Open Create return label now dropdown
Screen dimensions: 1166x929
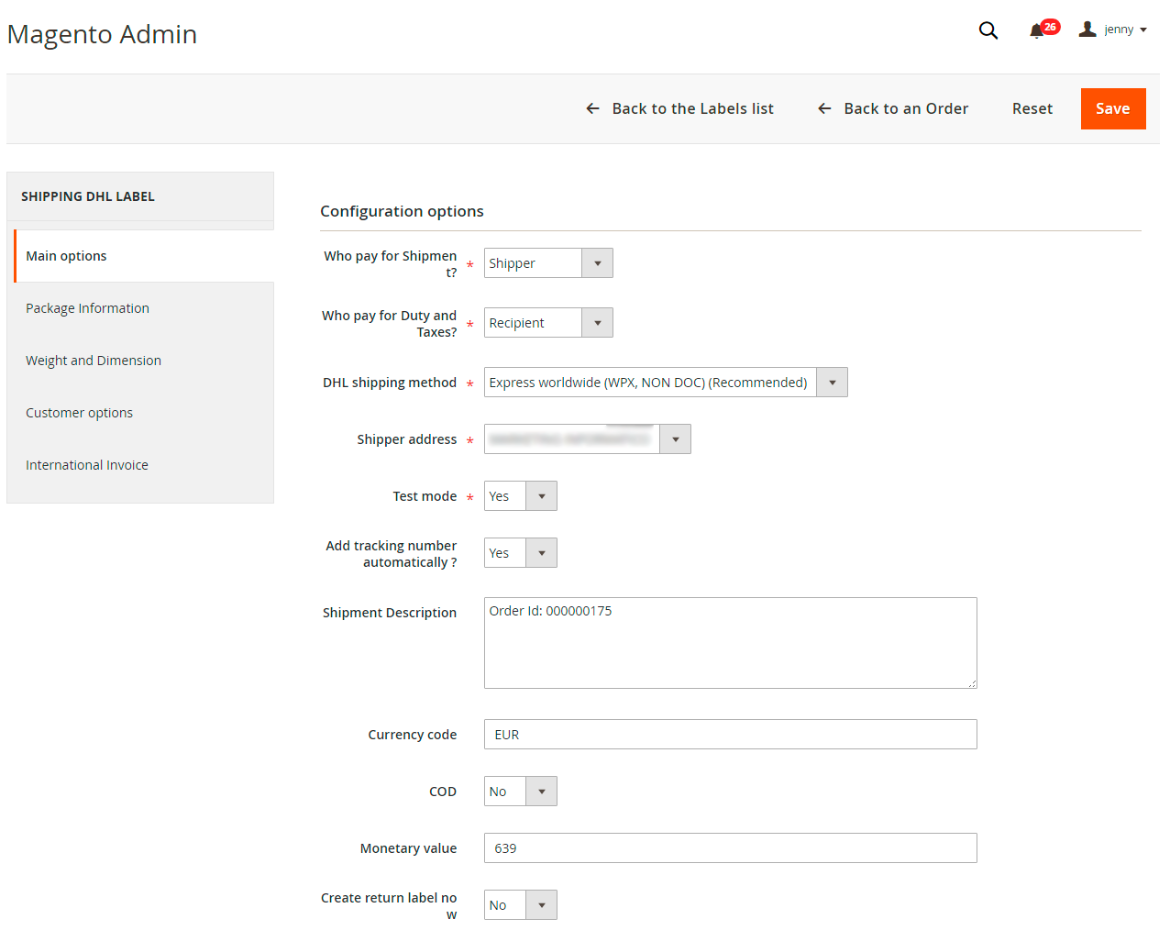click(x=521, y=905)
